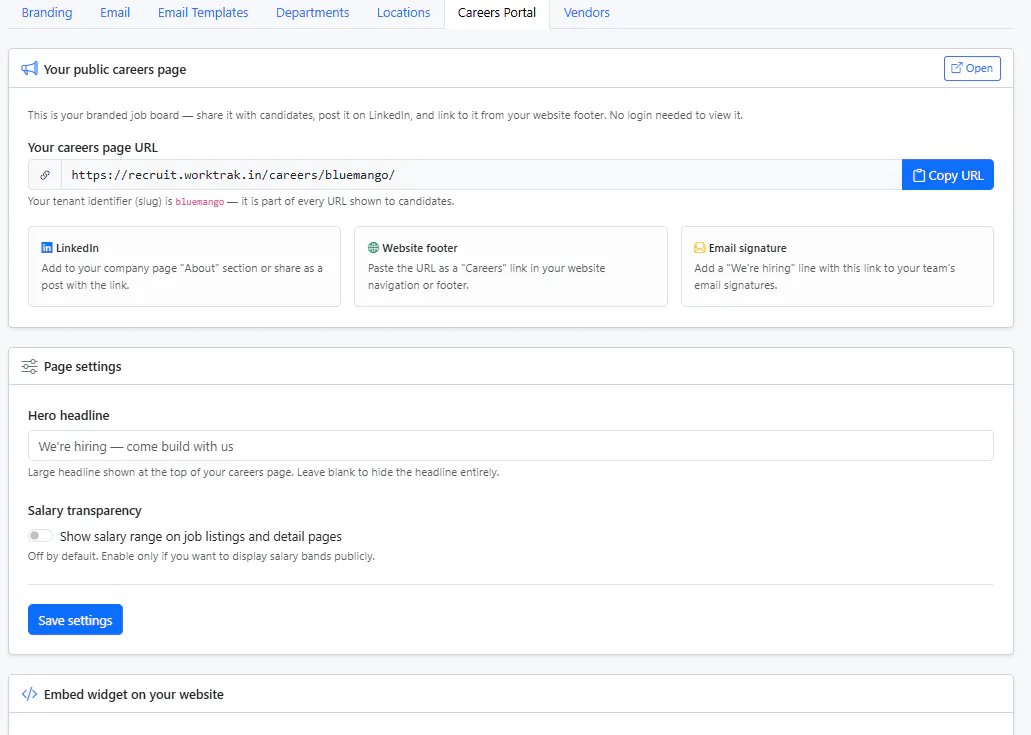Click the sliders icon beside Page settings
Screen dimensions: 1031x735
click(x=30, y=366)
